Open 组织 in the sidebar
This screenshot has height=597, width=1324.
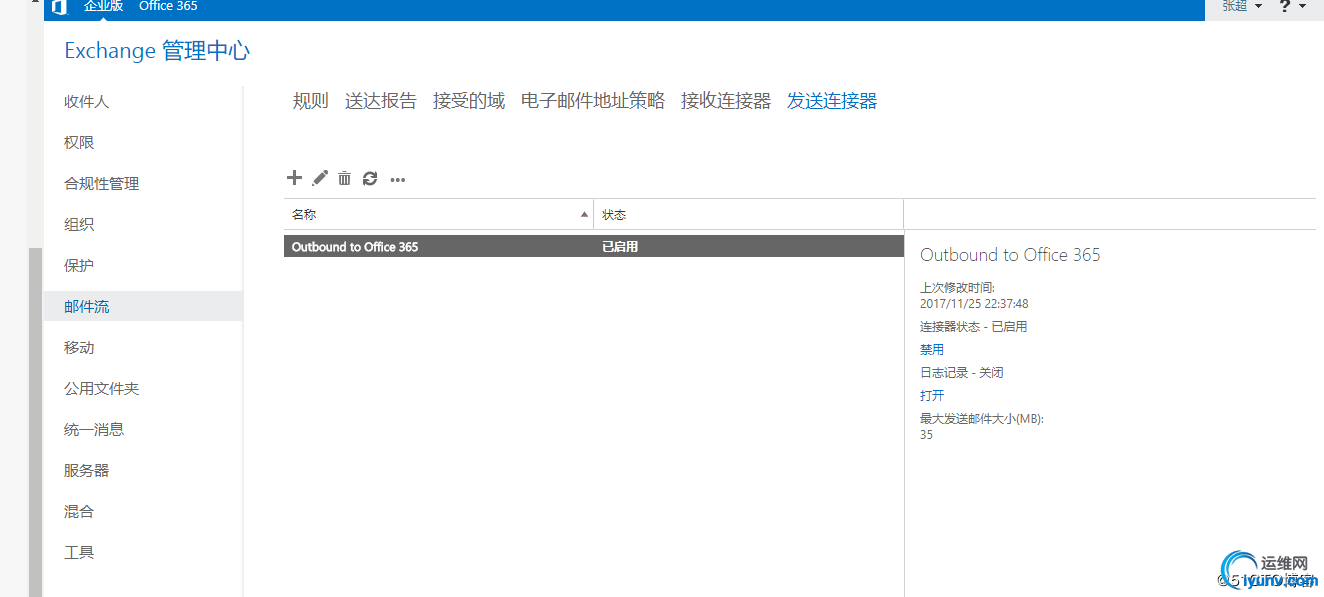(79, 225)
